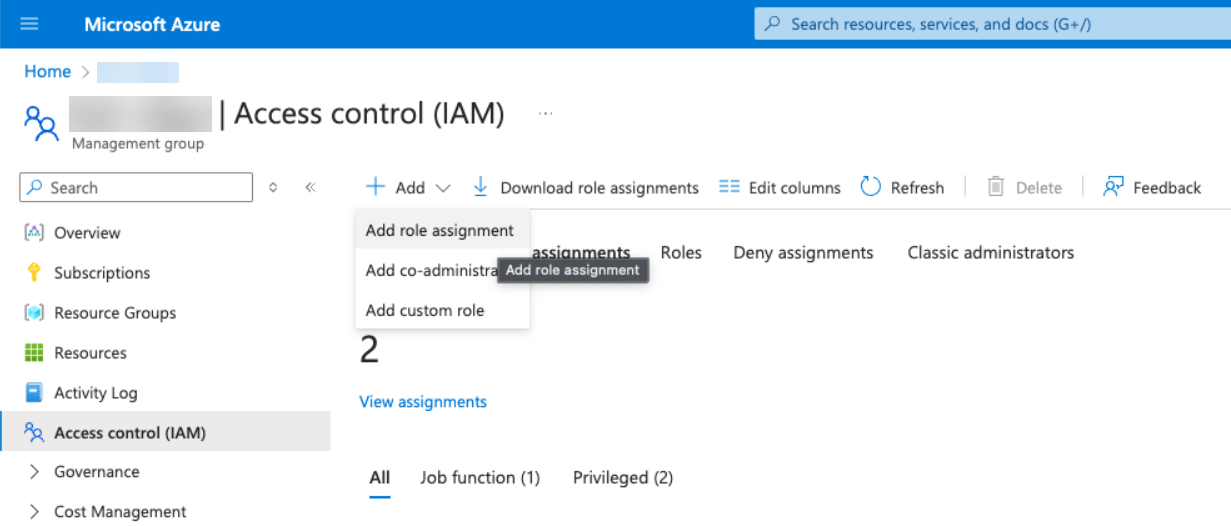Viewport: 1231px width, 526px height.
Task: Open the Cost Management sidebar label
Action: tap(120, 512)
